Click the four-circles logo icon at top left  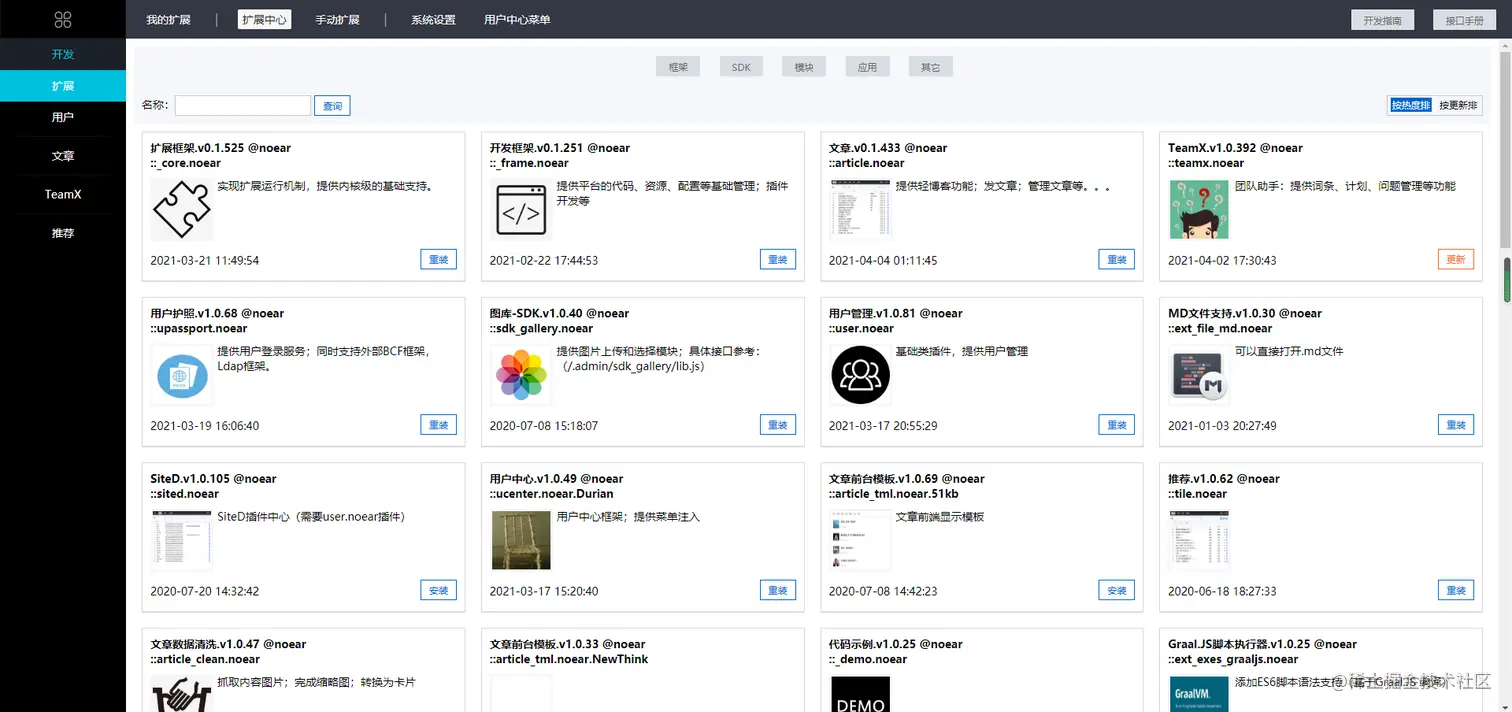click(x=63, y=19)
